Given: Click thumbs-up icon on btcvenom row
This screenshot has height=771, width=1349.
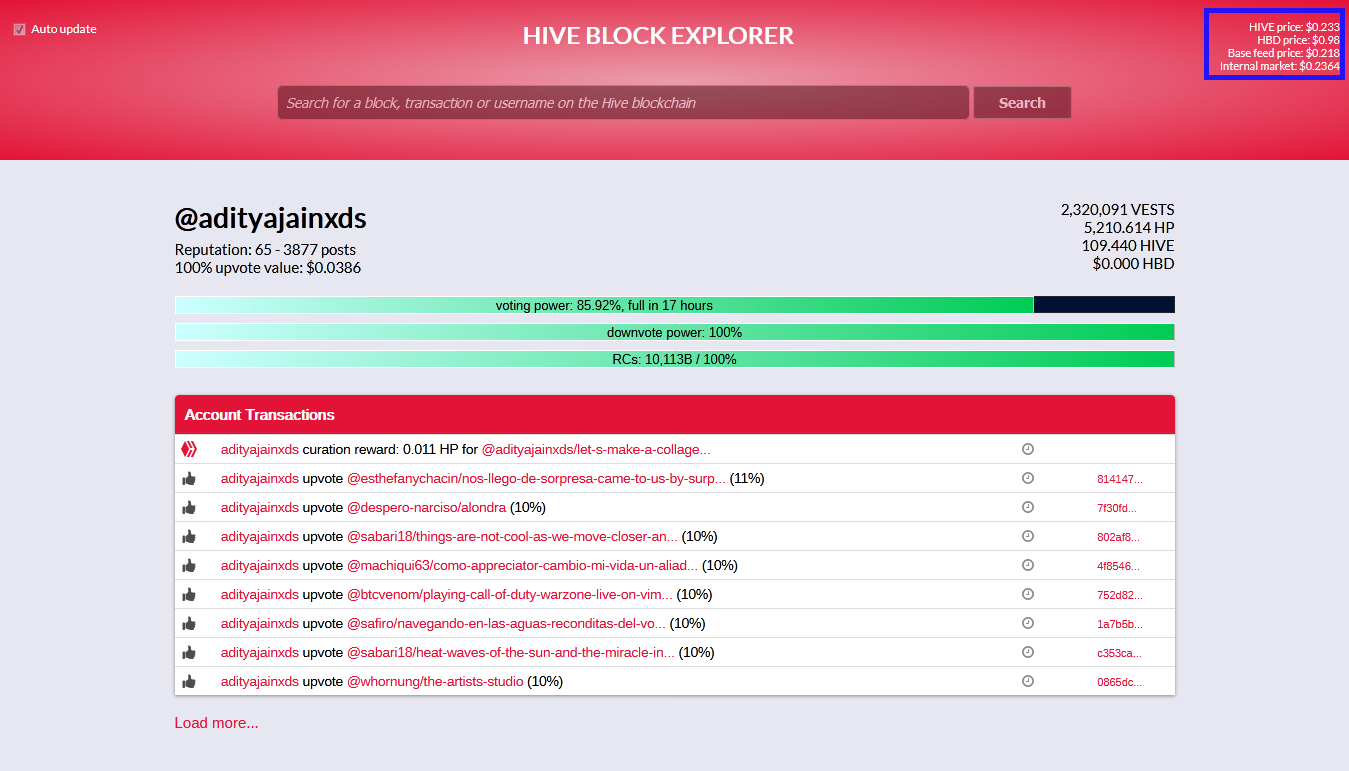Looking at the screenshot, I should coord(189,595).
